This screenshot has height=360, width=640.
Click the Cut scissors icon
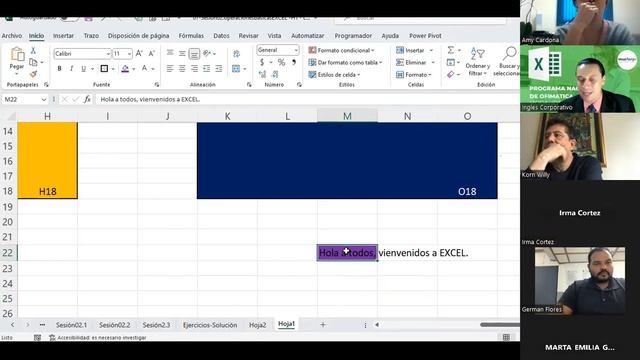tap(33, 51)
